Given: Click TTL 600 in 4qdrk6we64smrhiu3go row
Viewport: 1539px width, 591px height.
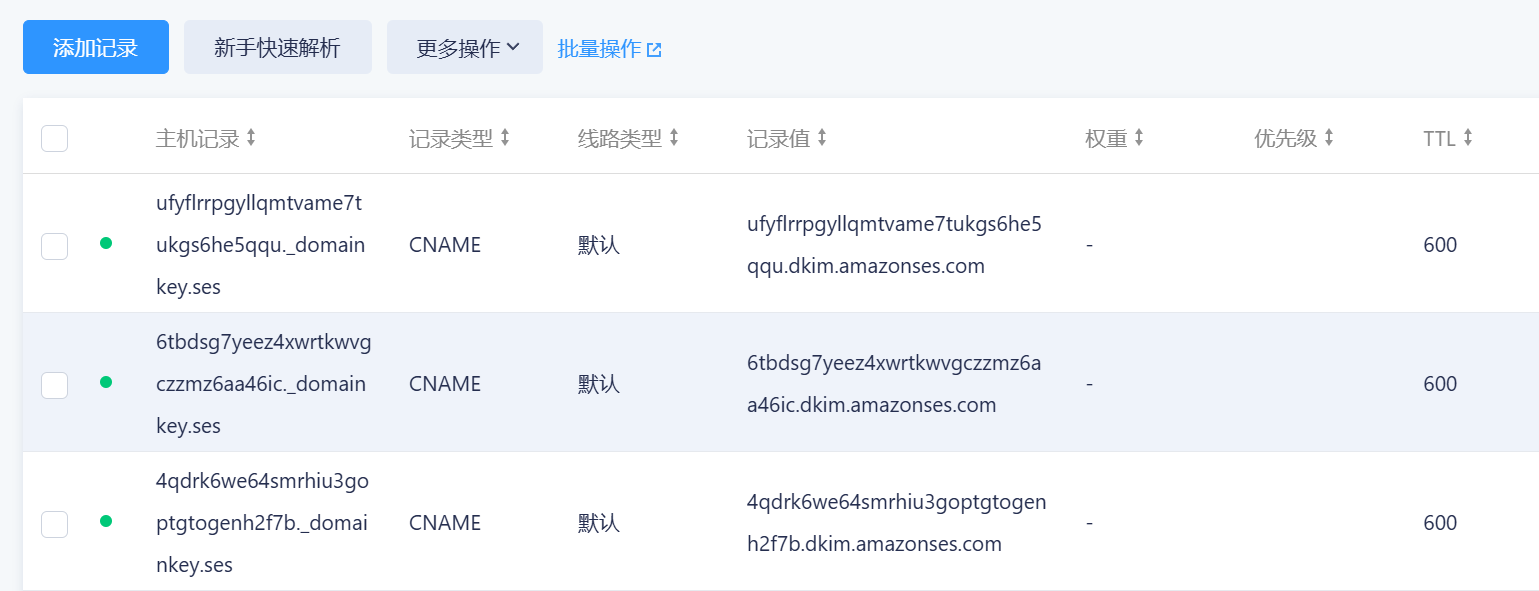Looking at the screenshot, I should coord(1440,523).
